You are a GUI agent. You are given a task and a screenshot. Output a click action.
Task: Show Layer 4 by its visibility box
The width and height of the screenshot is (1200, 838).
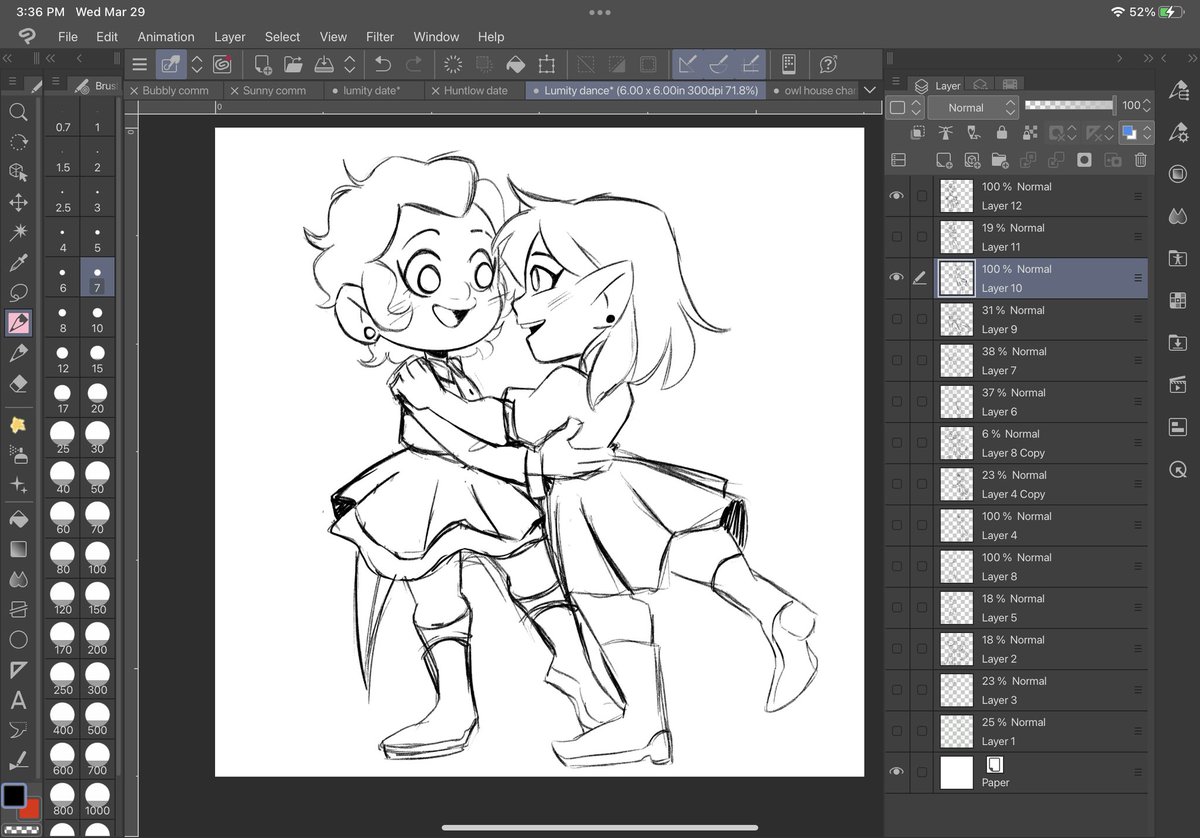click(x=896, y=525)
